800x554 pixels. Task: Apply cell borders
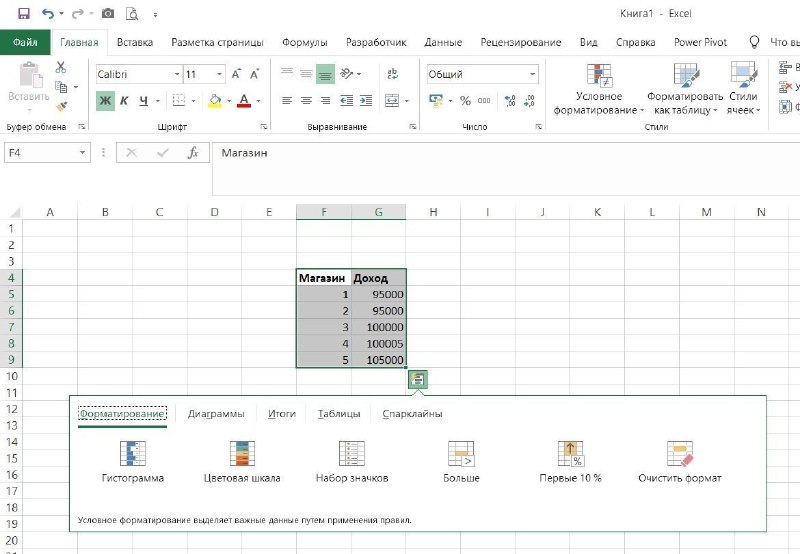click(x=179, y=100)
